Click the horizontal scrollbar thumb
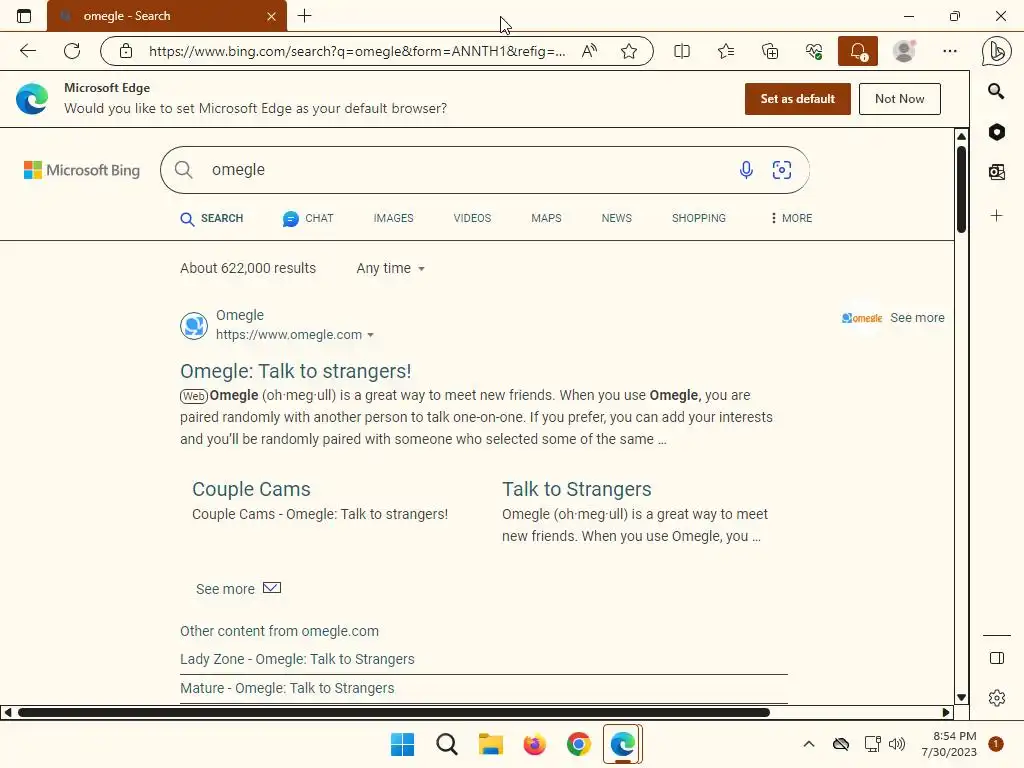This screenshot has width=1024, height=768. point(394,712)
